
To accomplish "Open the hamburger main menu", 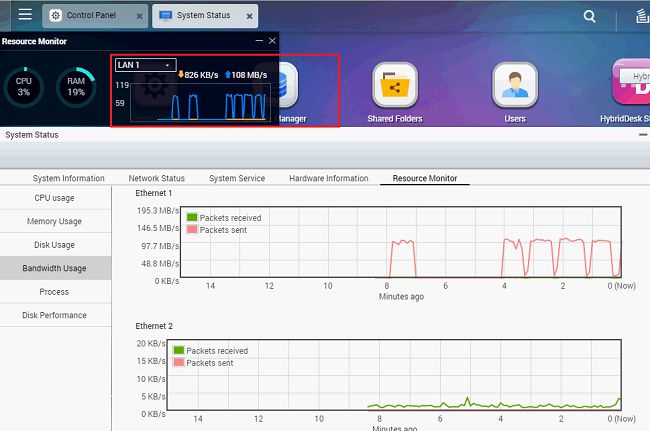I will point(25,15).
